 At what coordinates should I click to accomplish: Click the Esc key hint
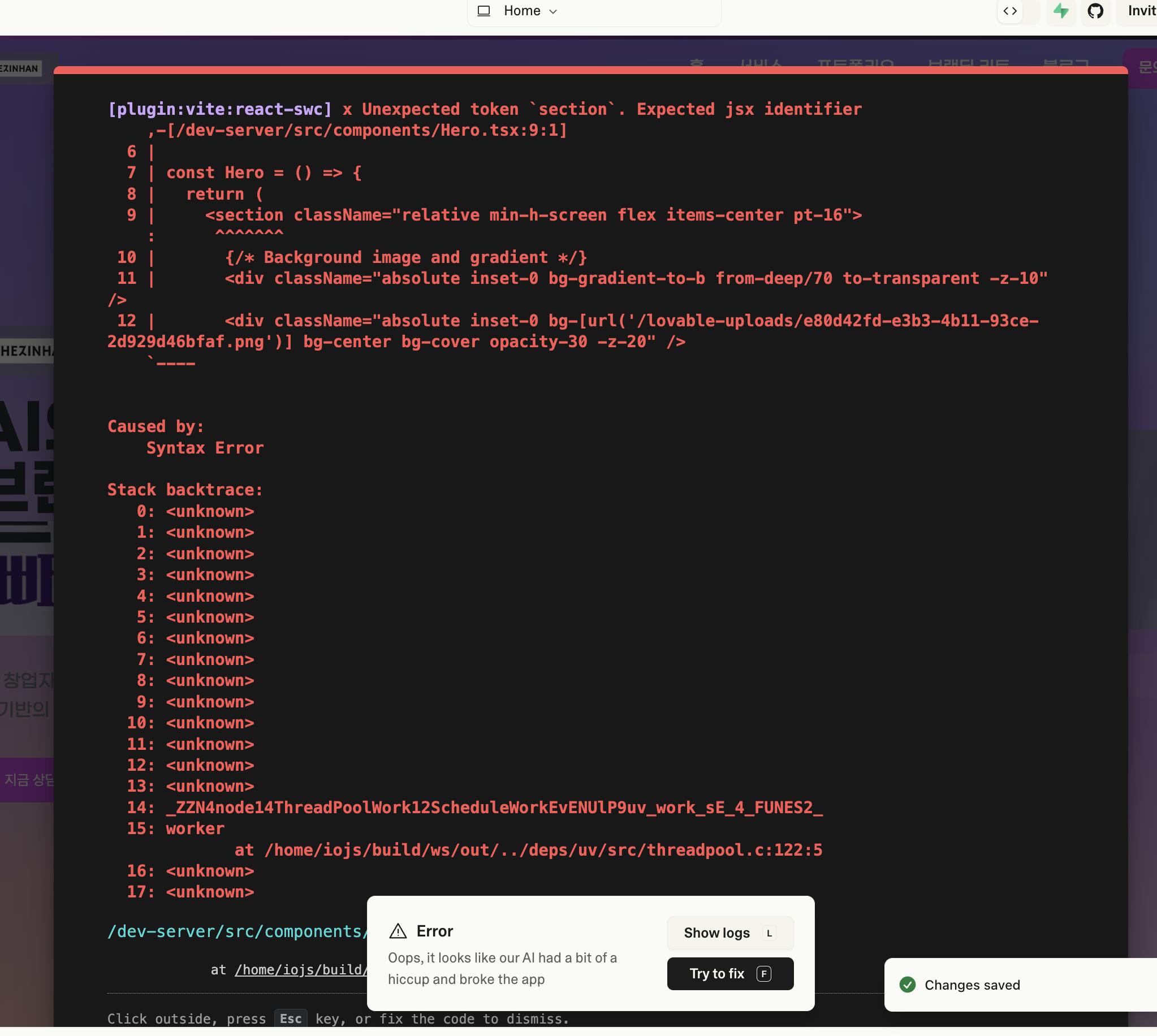[x=290, y=1018]
